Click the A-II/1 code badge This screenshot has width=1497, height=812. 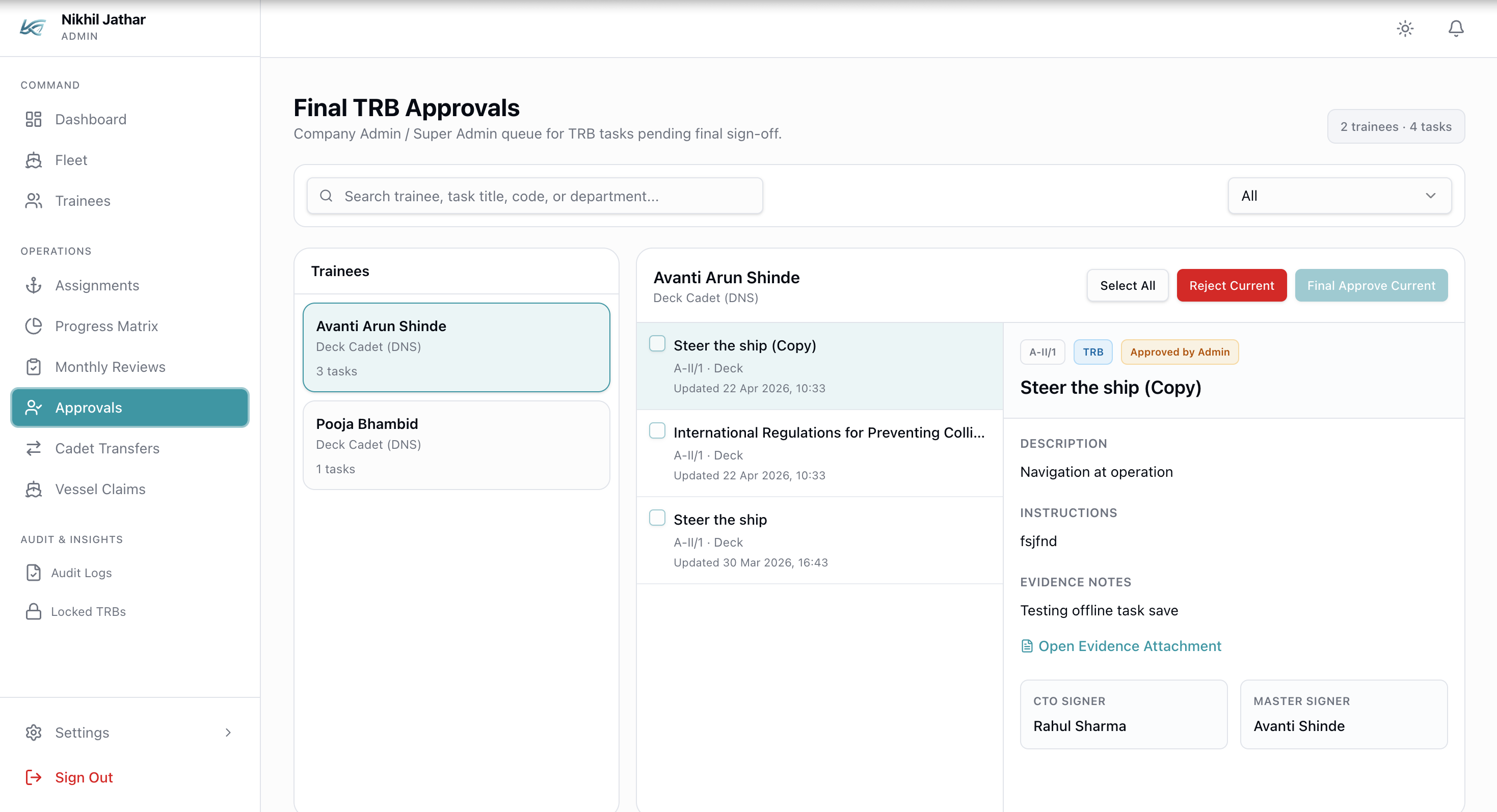(1042, 352)
